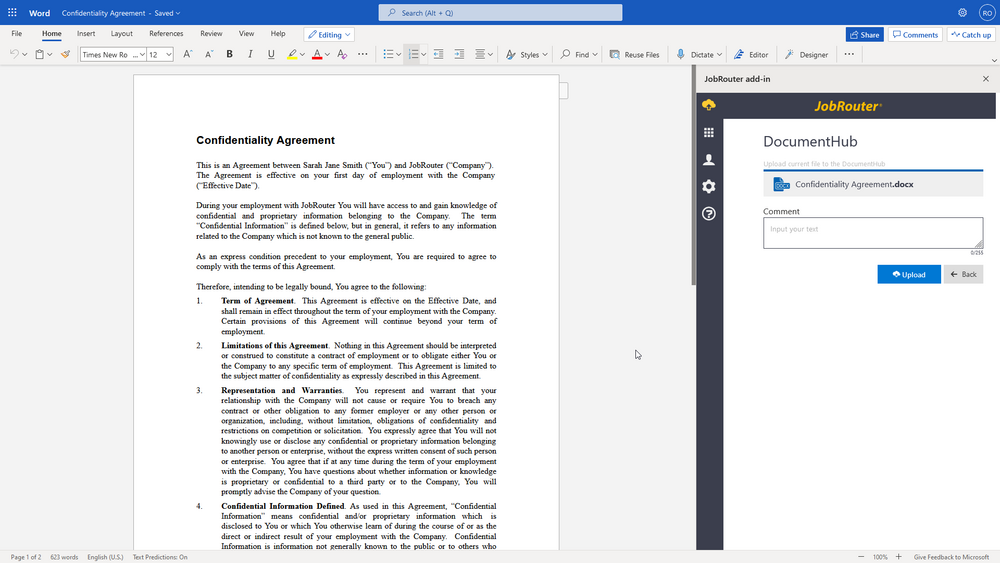The height and width of the screenshot is (563, 1000).
Task: Open the JobRouter apps grid icon
Action: click(709, 132)
